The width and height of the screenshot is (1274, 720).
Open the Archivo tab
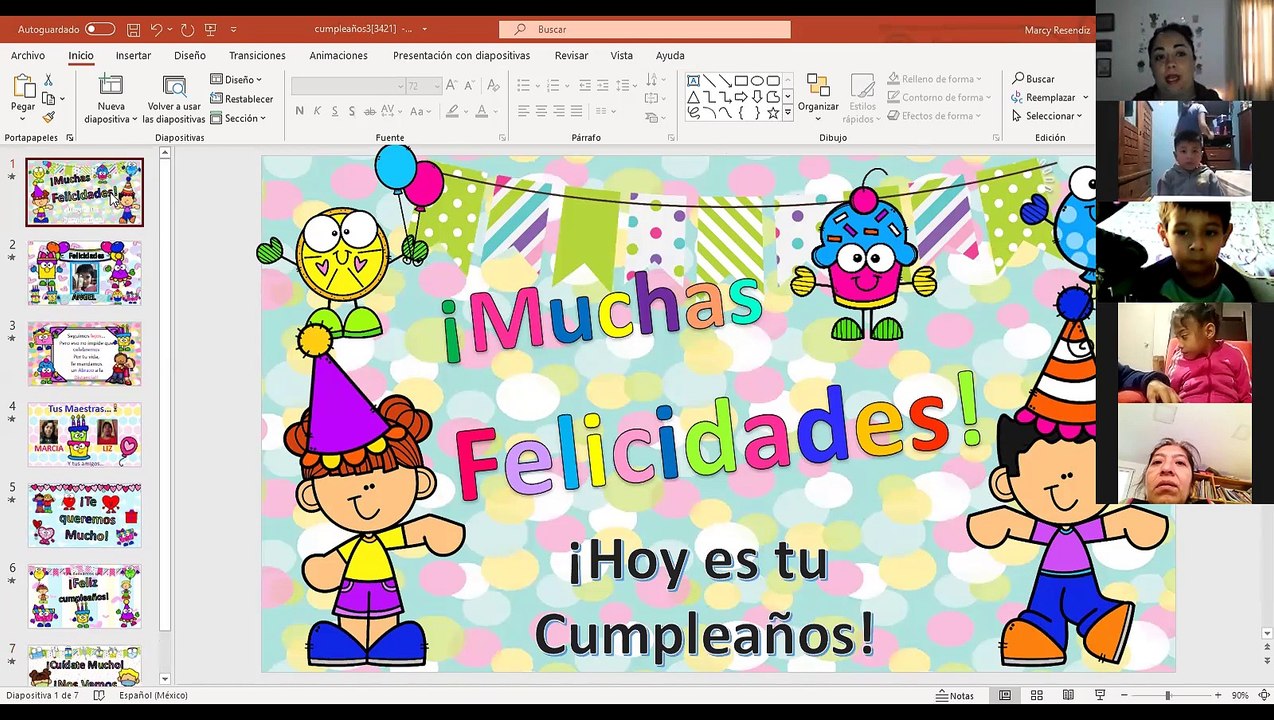click(28, 56)
